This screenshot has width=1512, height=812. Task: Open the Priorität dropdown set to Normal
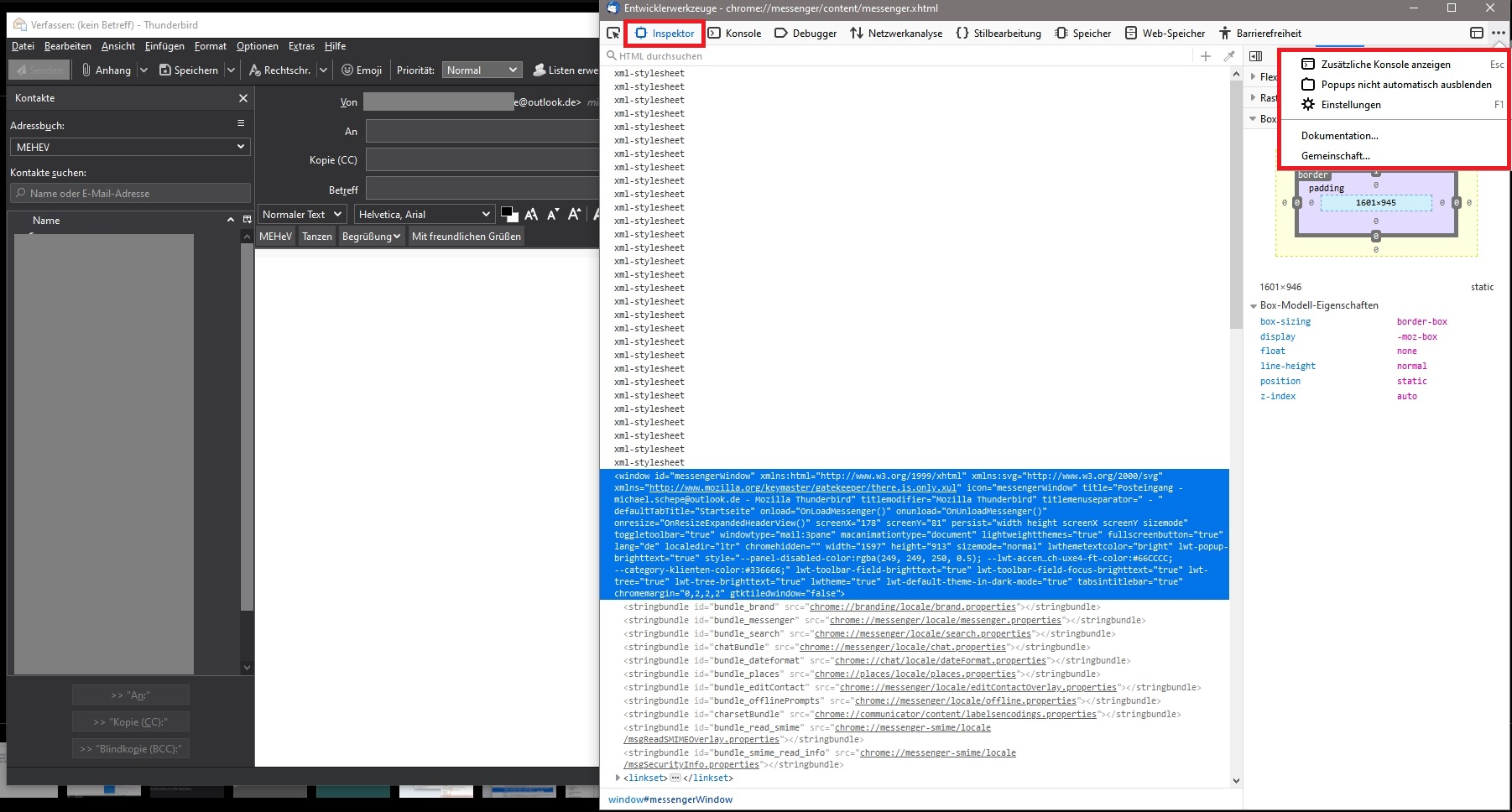[x=482, y=70]
